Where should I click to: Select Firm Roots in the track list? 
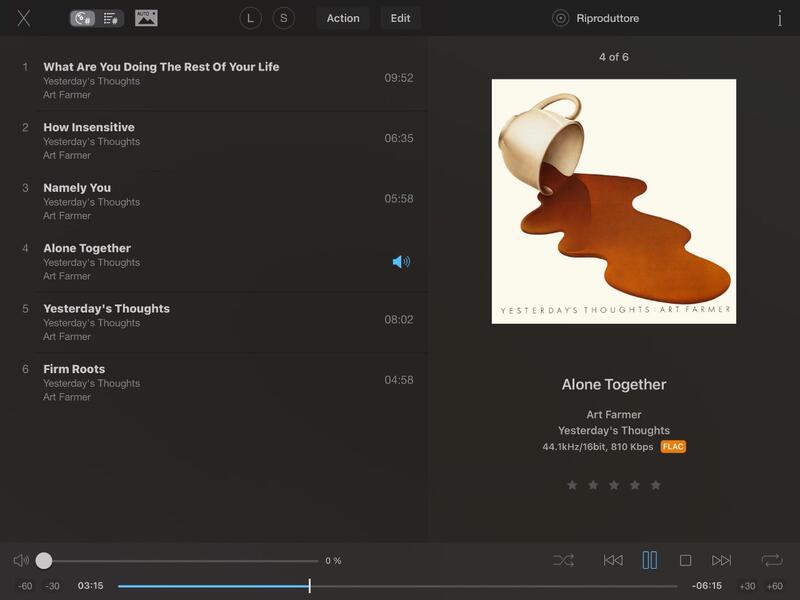pos(74,369)
